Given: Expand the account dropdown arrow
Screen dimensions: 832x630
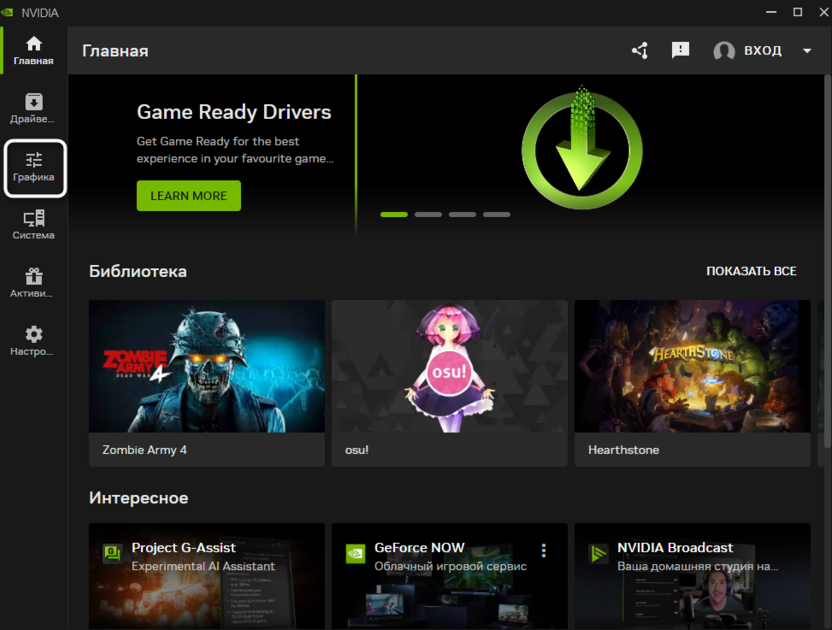Looking at the screenshot, I should click(807, 51).
